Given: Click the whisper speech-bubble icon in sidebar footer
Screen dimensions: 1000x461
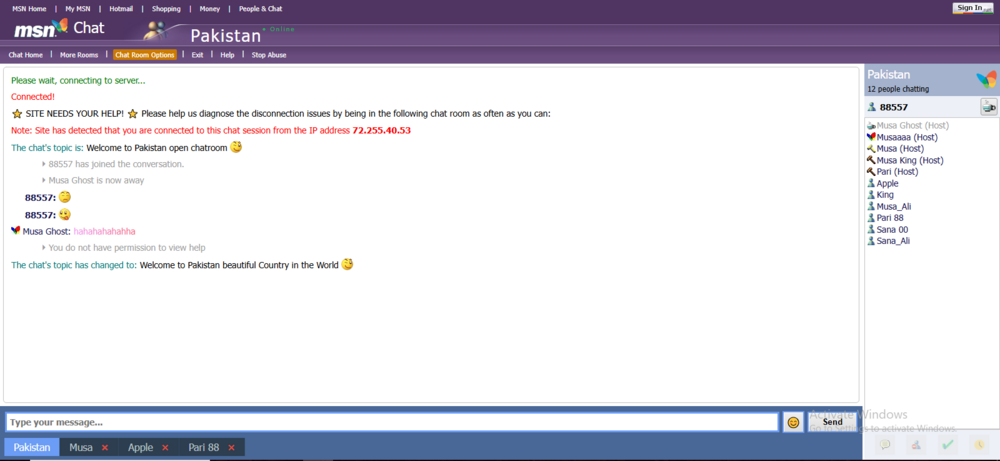Looking at the screenshot, I should [x=885, y=445].
